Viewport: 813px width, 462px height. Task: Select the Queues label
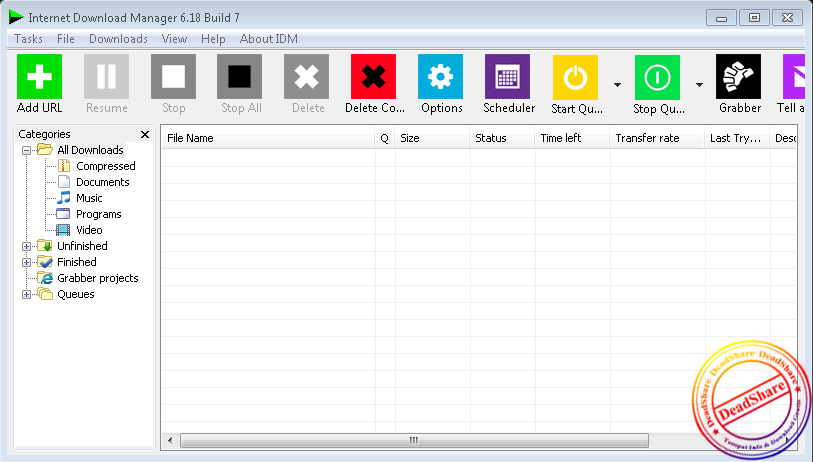tap(76, 294)
